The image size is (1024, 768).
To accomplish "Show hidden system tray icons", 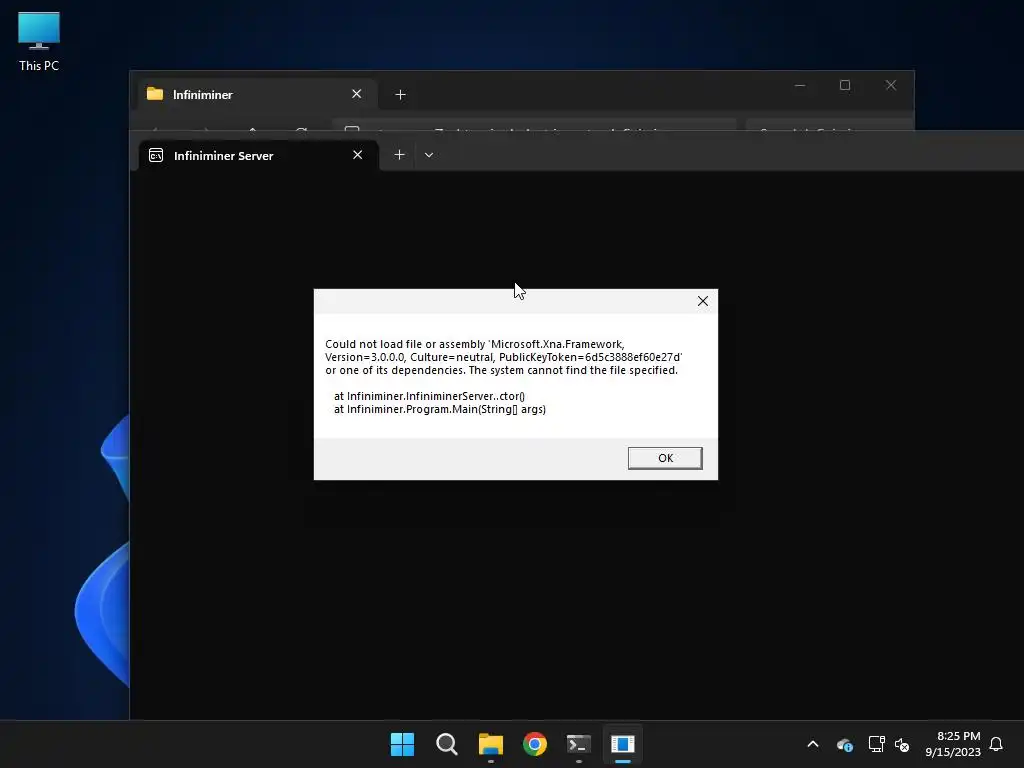I will tap(813, 744).
